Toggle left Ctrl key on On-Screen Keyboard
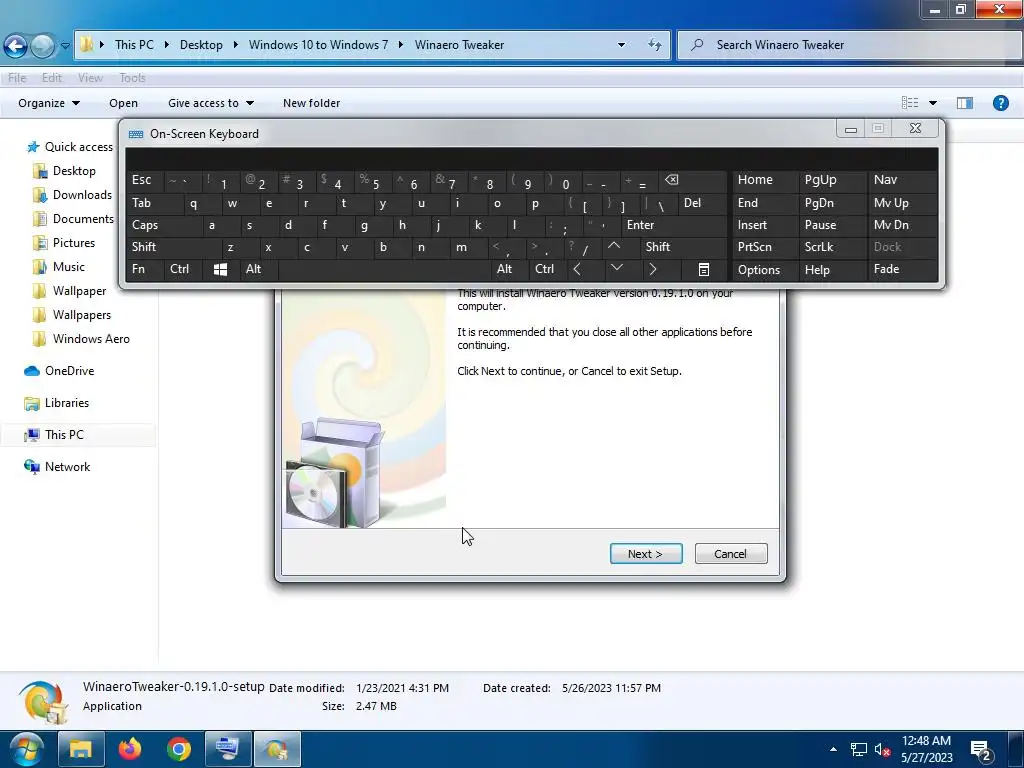 tap(182, 269)
